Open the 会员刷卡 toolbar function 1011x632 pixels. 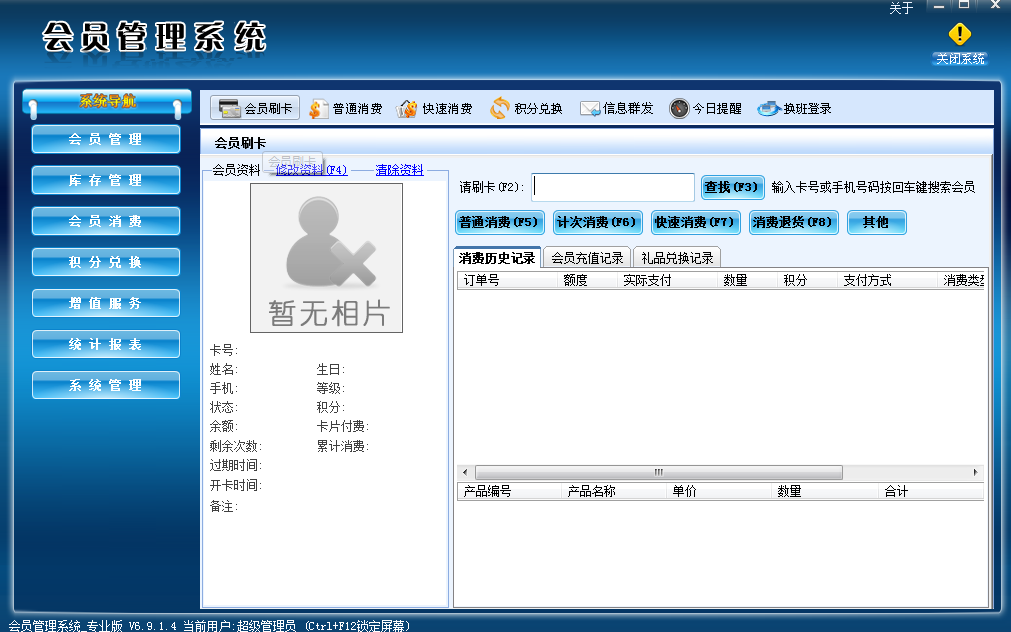coord(257,107)
